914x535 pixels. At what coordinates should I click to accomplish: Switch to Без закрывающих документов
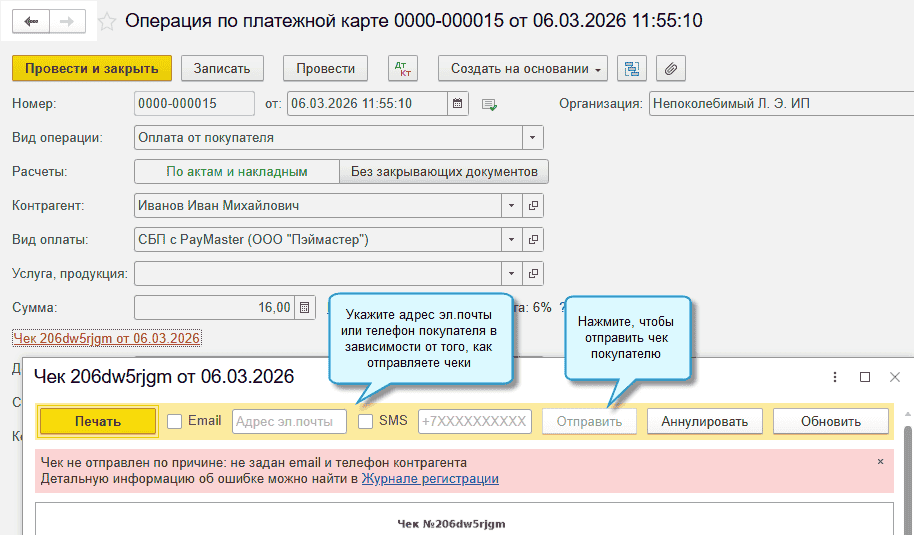tap(444, 172)
